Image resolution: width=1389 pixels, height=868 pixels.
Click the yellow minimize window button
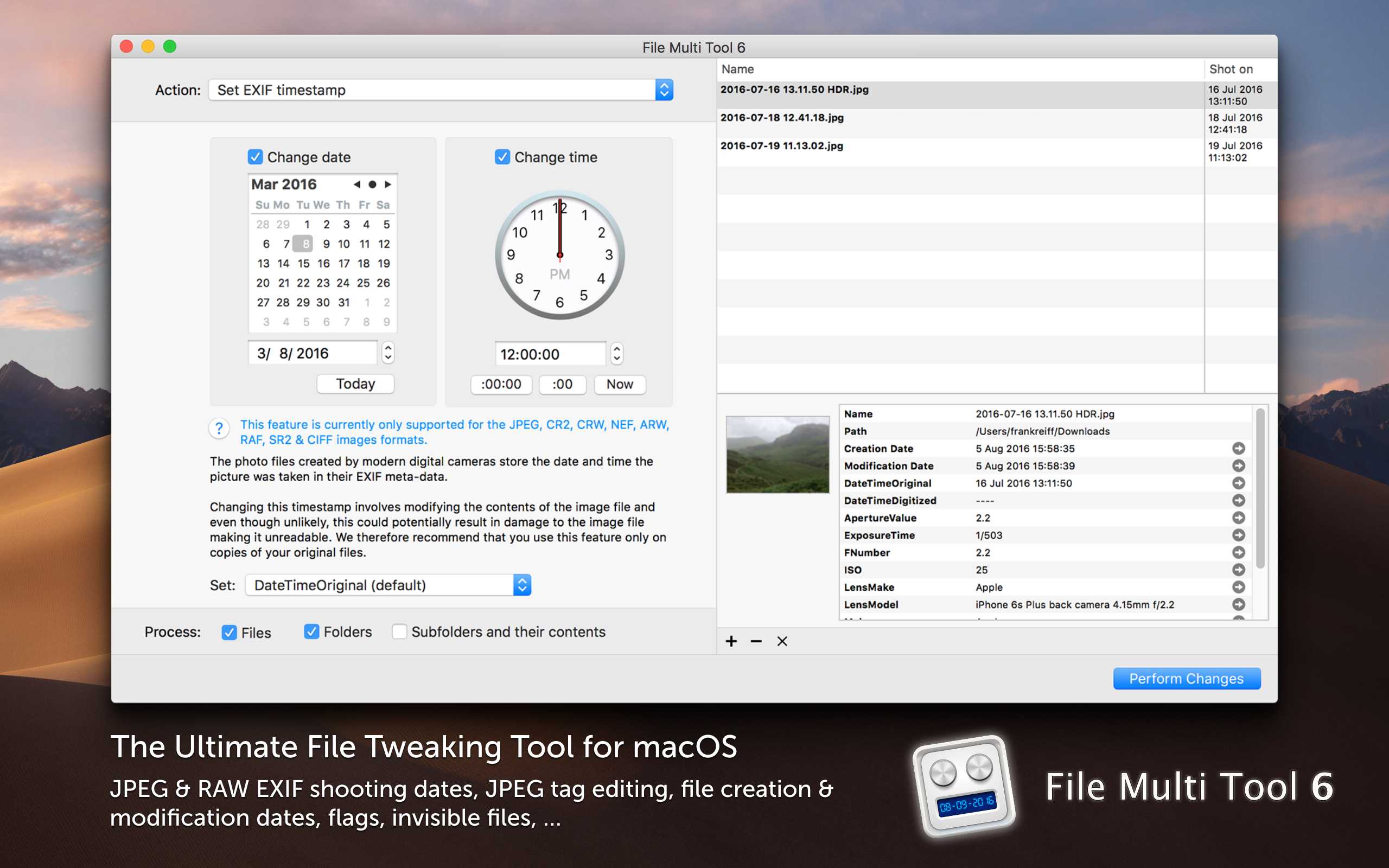click(148, 47)
